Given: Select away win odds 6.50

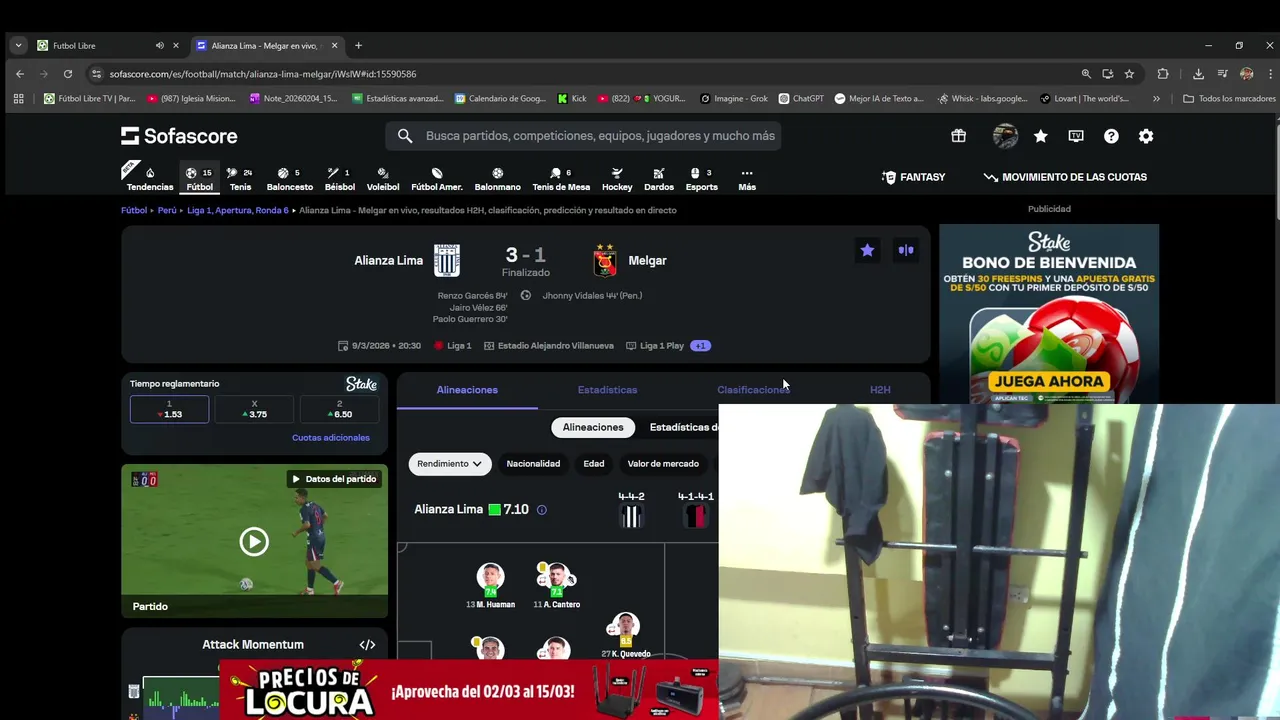Looking at the screenshot, I should point(339,409).
